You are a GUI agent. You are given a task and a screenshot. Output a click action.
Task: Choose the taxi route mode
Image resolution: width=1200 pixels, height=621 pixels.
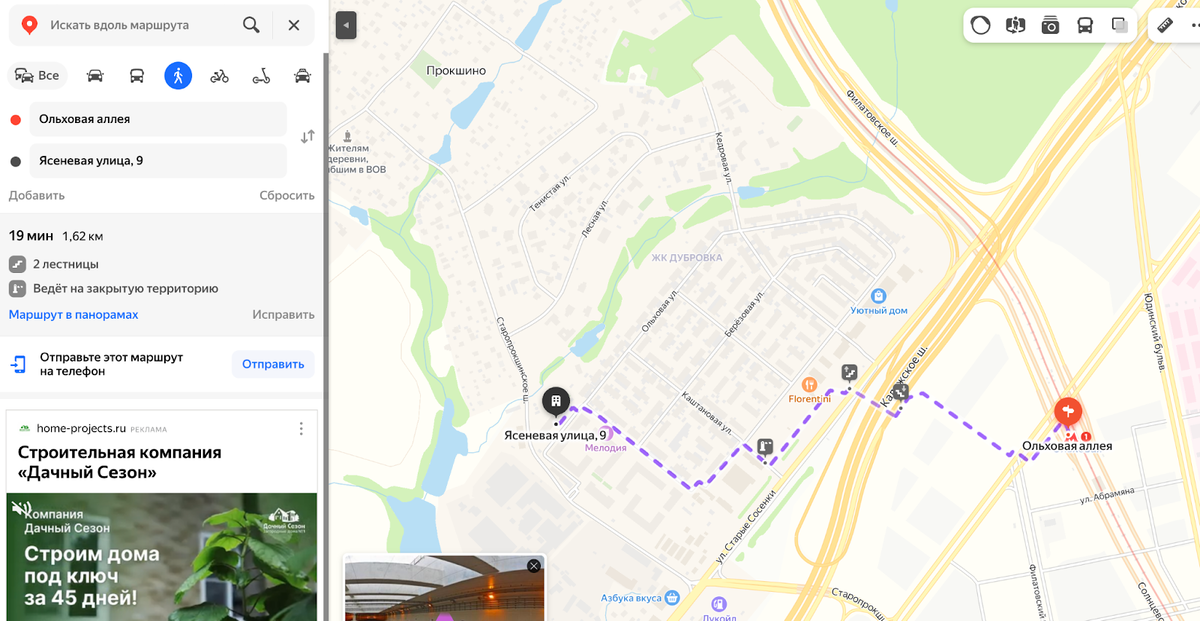pyautogui.click(x=302, y=75)
